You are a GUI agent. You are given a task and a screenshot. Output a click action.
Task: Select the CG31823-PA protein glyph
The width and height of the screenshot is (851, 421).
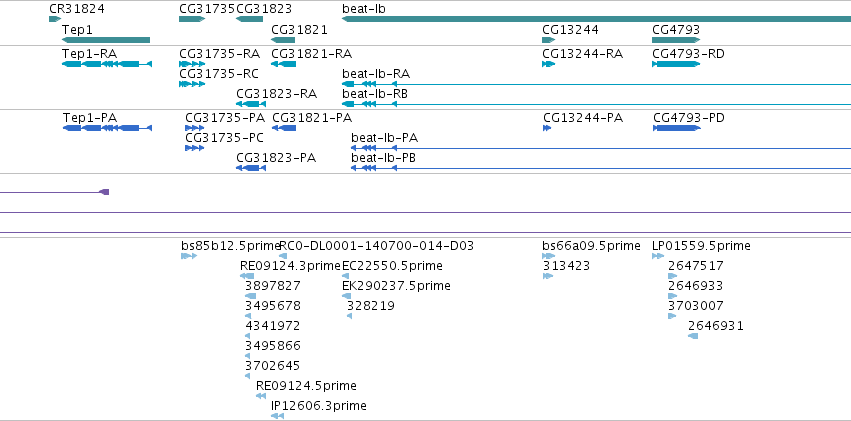point(251,168)
